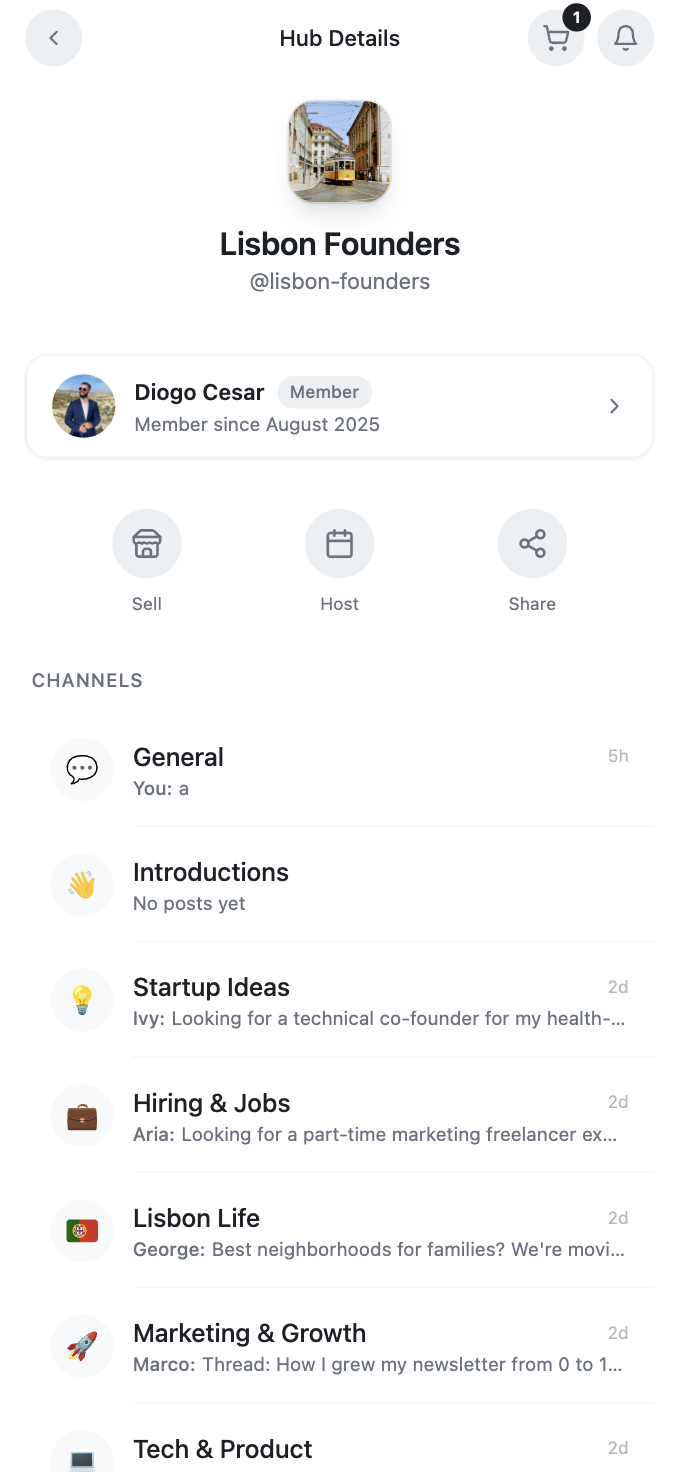
Task: Open the Sell marketplace icon
Action: (x=146, y=543)
